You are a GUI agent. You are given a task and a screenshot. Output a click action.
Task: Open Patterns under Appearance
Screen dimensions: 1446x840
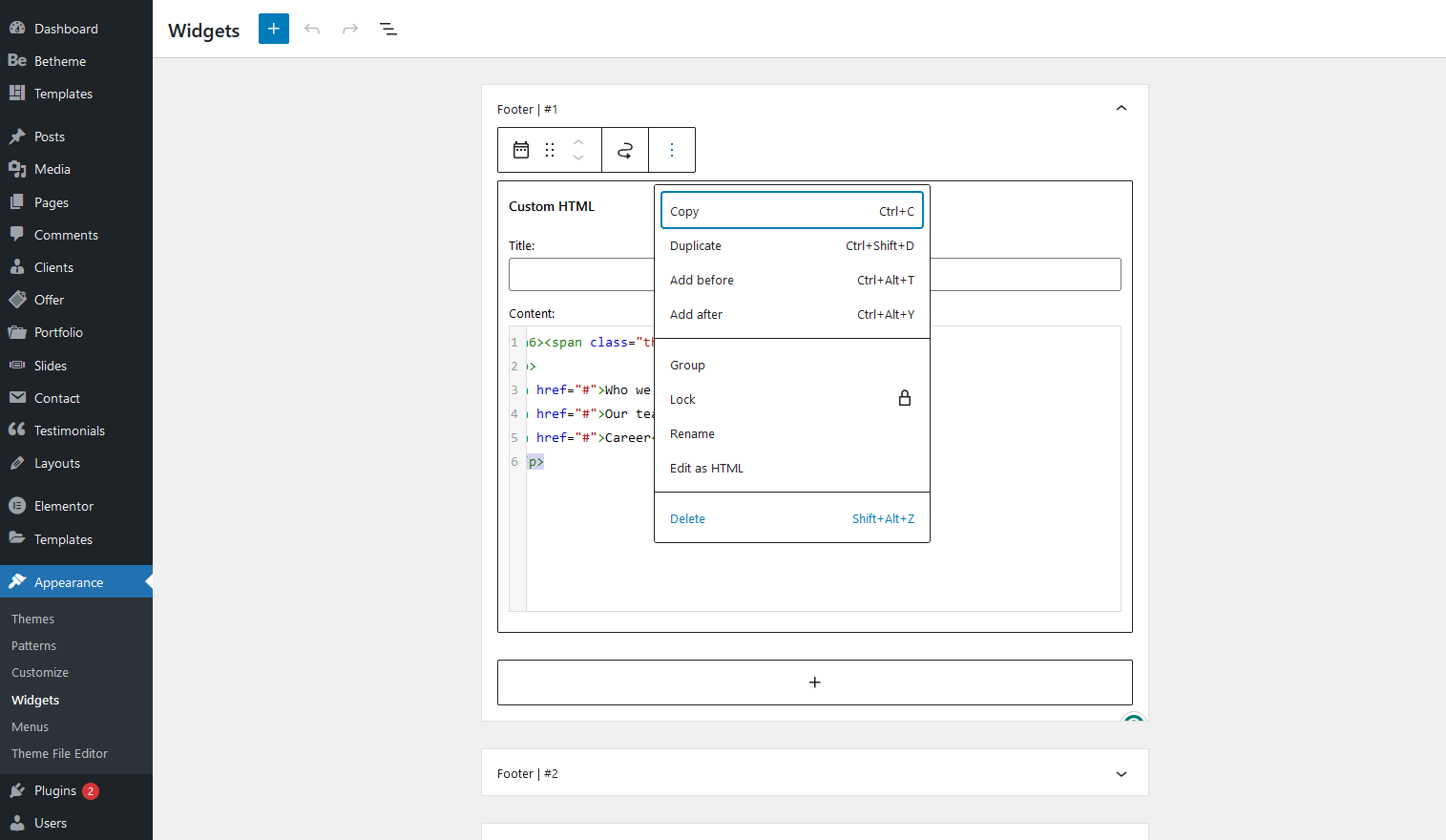[33, 645]
